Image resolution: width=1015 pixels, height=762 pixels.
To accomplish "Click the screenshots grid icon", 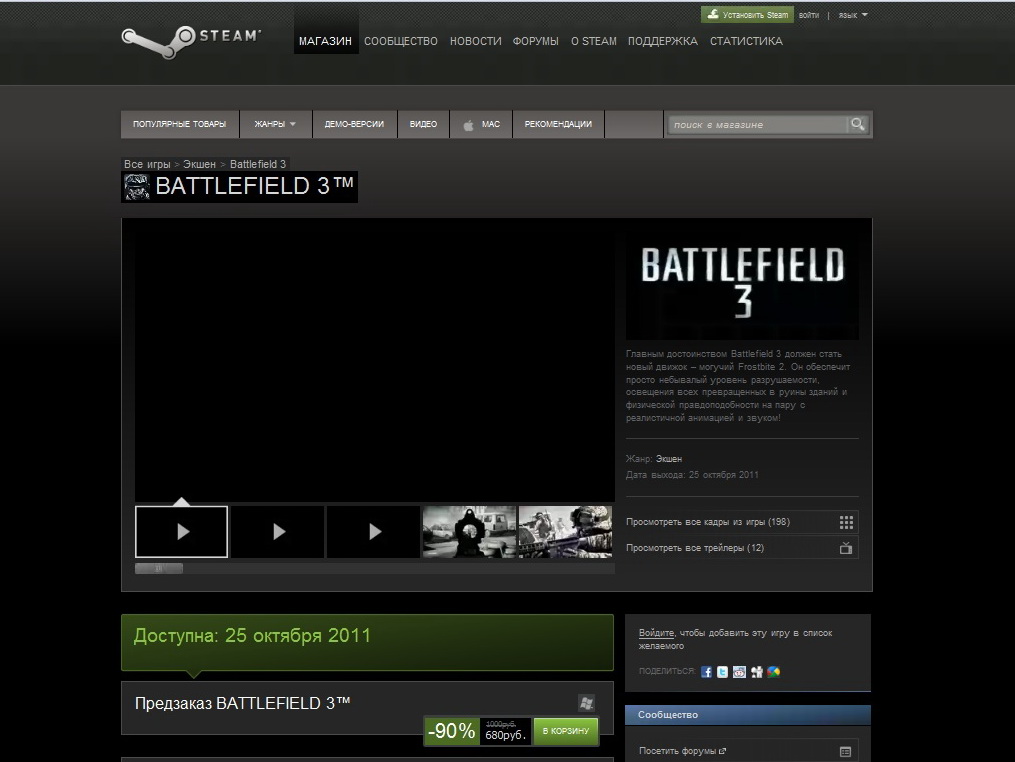I will coord(846,522).
